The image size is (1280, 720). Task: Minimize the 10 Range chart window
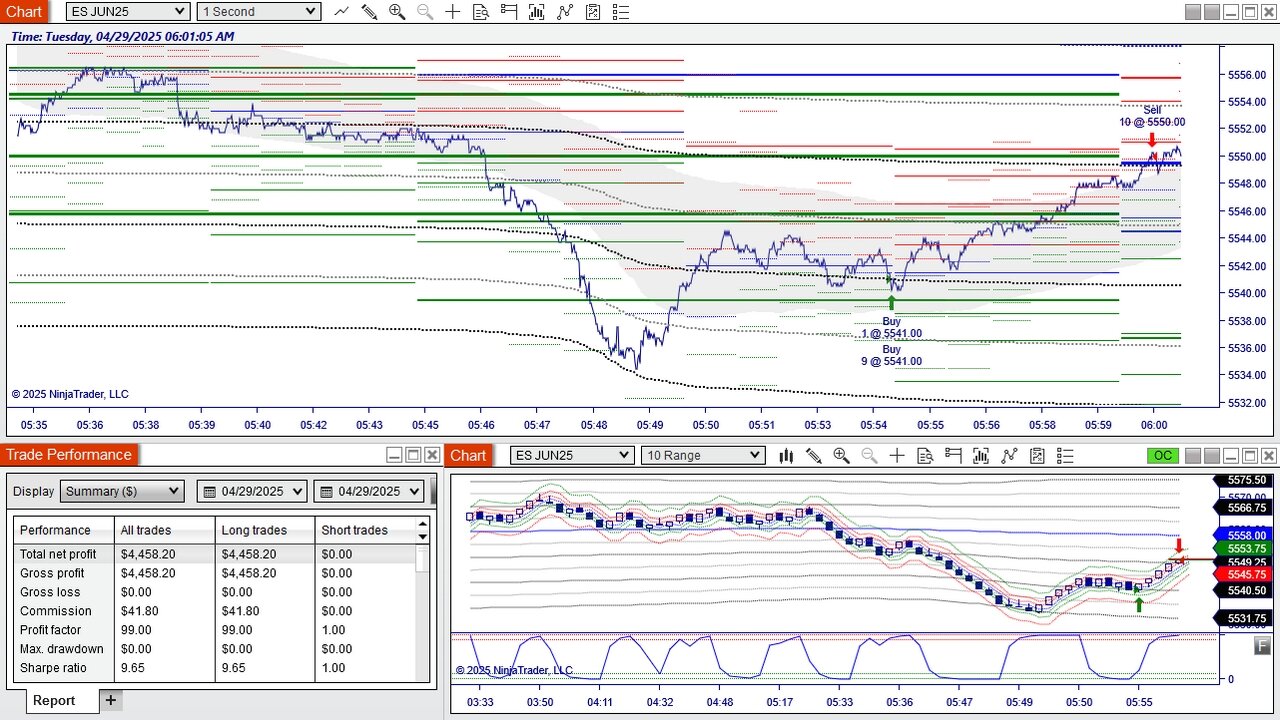click(x=1233, y=456)
